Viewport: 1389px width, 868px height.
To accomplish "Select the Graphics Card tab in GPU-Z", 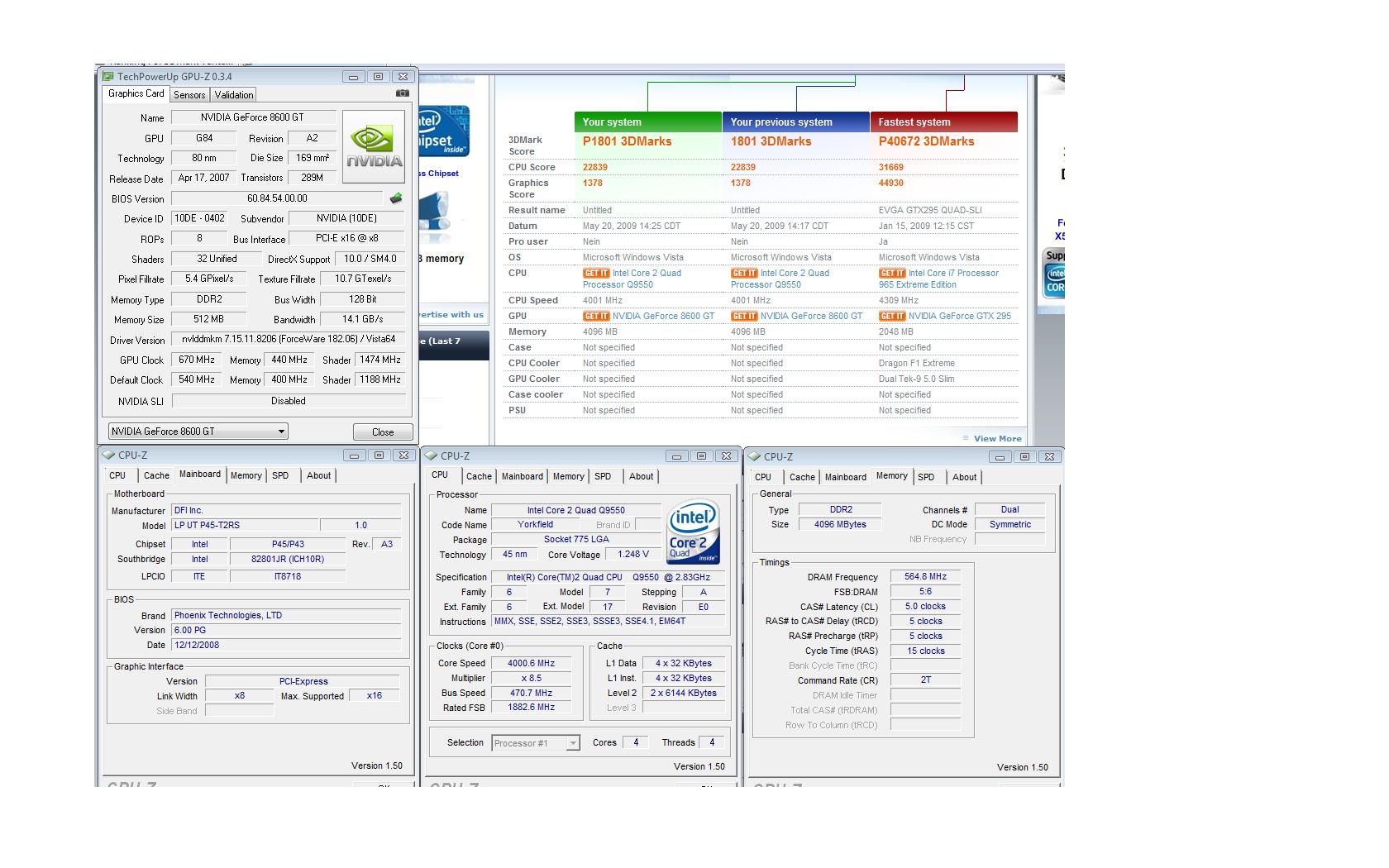I will (136, 93).
